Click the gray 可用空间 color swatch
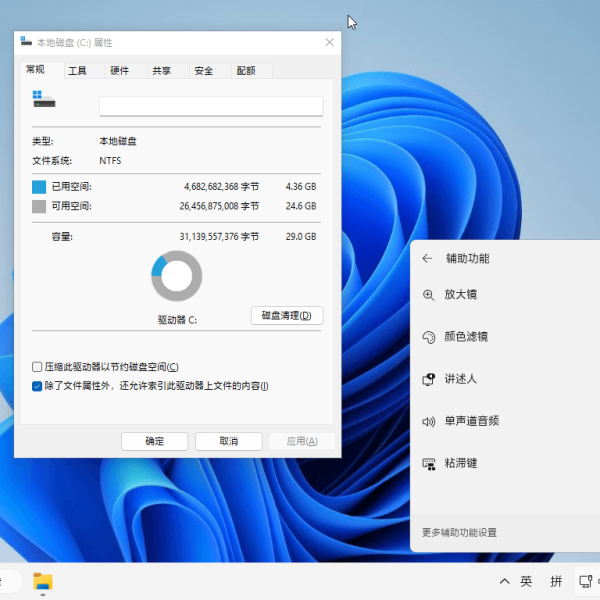This screenshot has width=600, height=600. [39, 206]
